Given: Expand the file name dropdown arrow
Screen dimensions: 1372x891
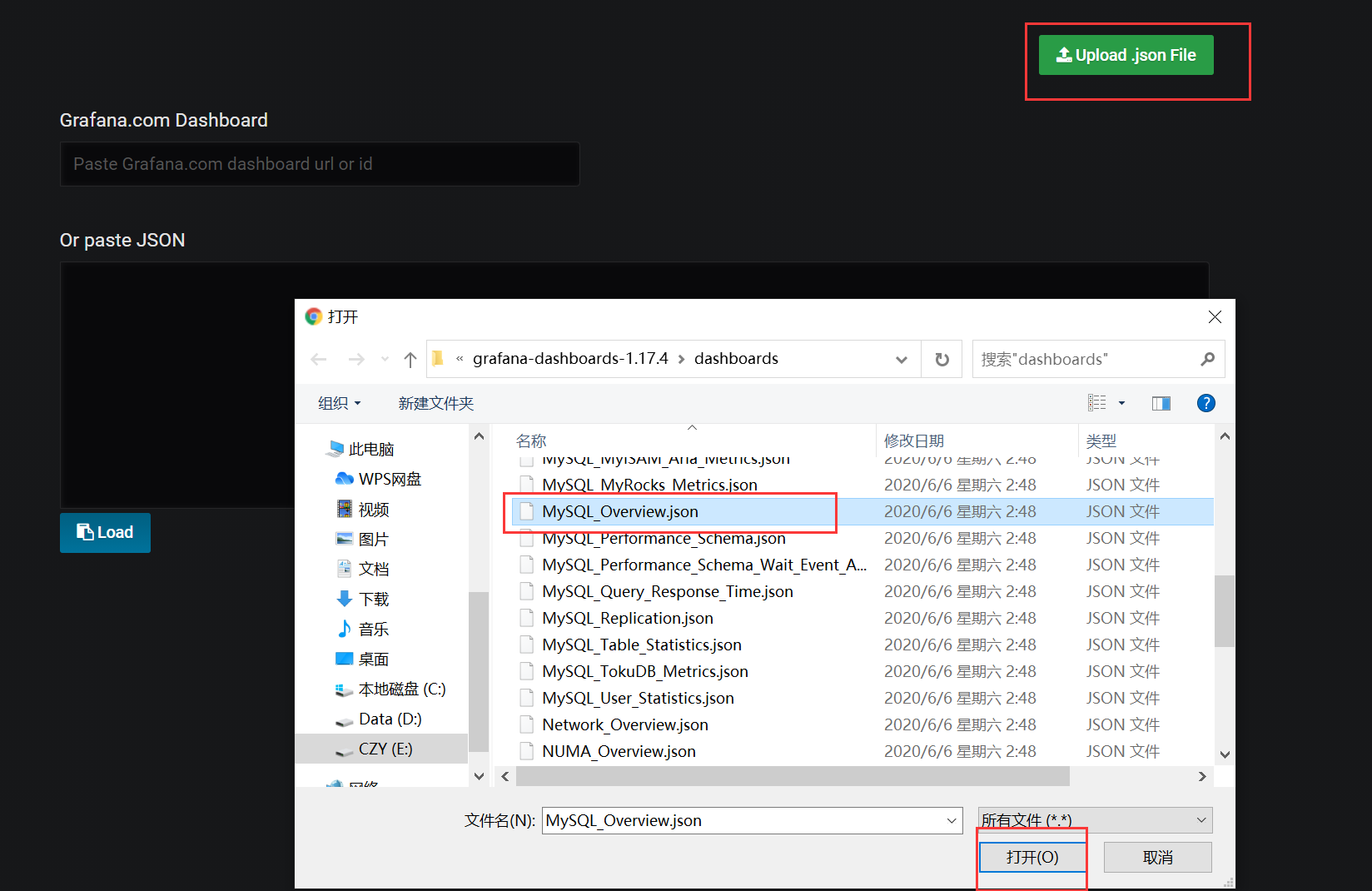Looking at the screenshot, I should [x=952, y=820].
